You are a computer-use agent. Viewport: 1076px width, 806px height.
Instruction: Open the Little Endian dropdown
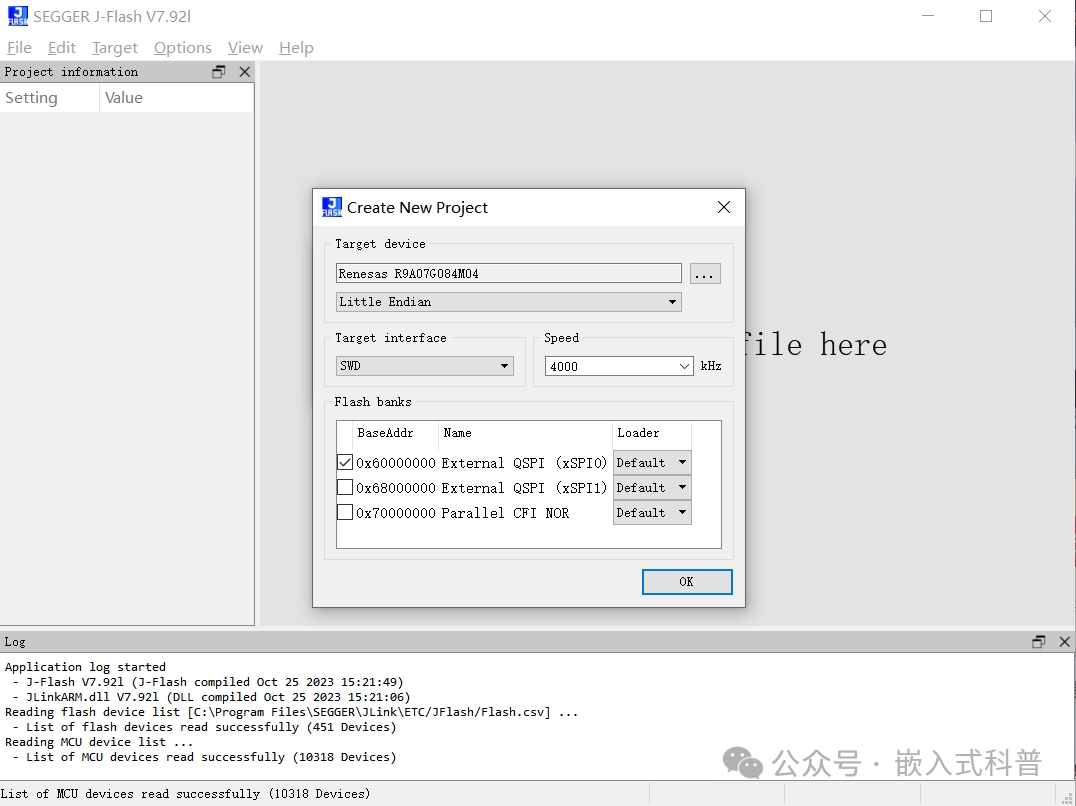(508, 302)
